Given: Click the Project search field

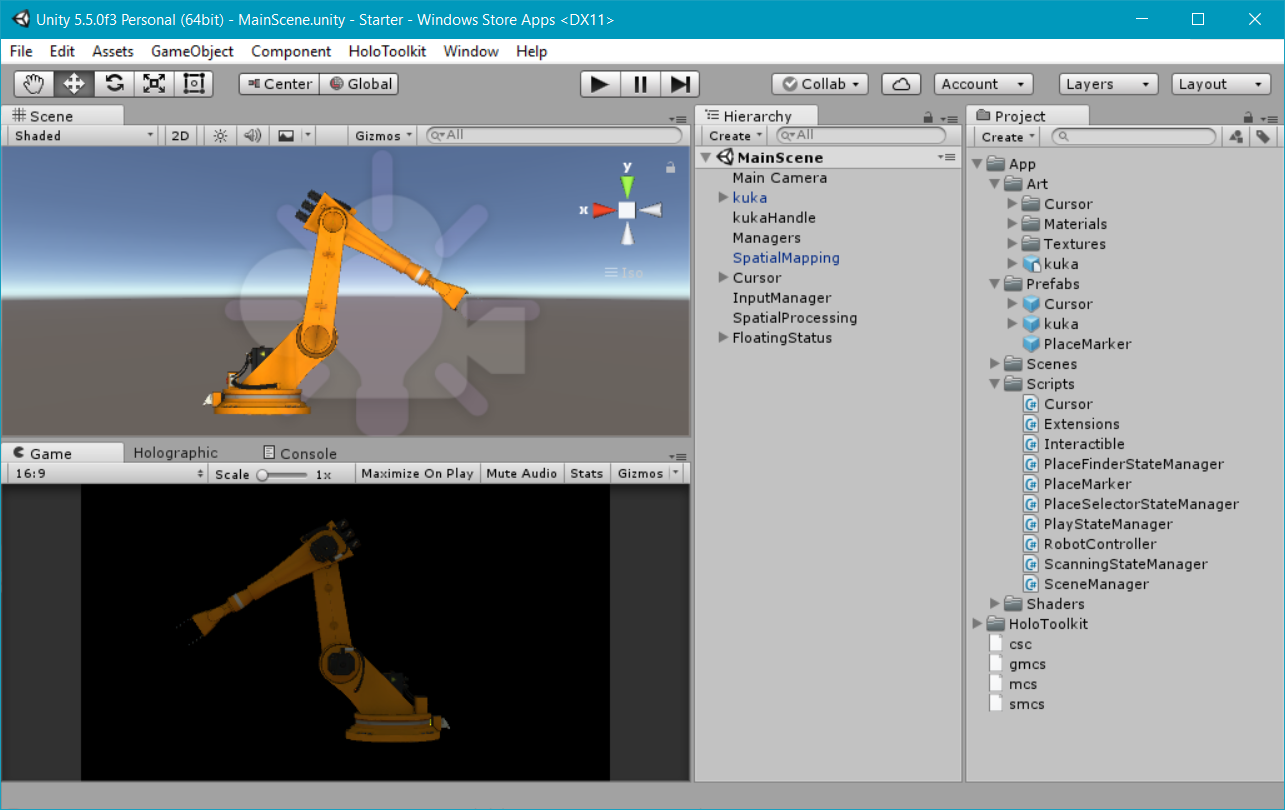Looking at the screenshot, I should (x=1133, y=136).
